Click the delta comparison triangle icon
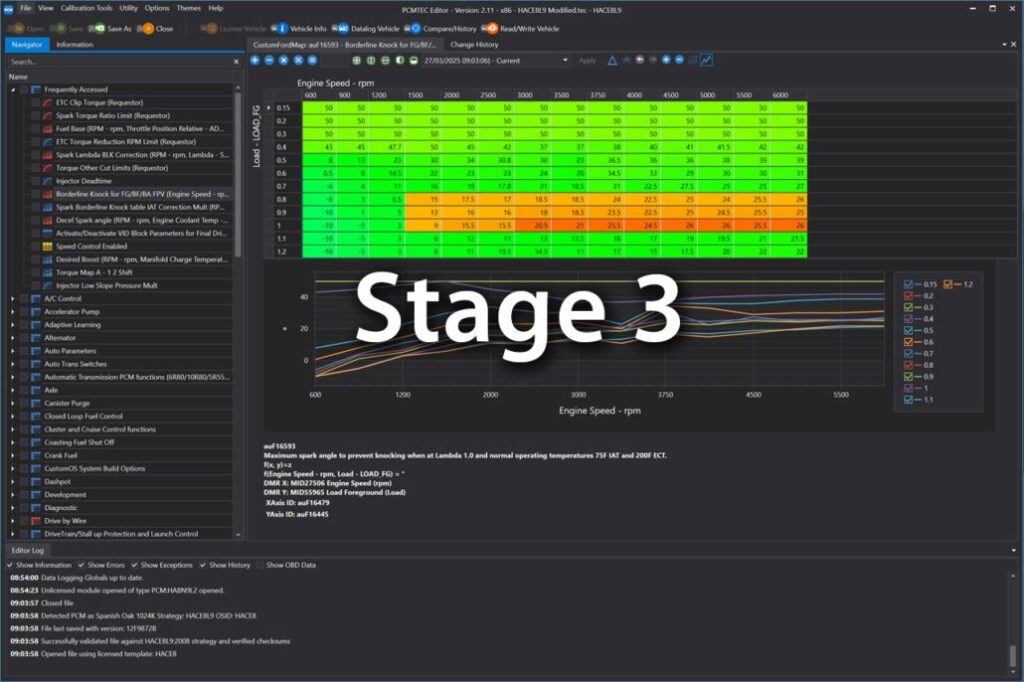The width and height of the screenshot is (1024, 682). pos(611,60)
